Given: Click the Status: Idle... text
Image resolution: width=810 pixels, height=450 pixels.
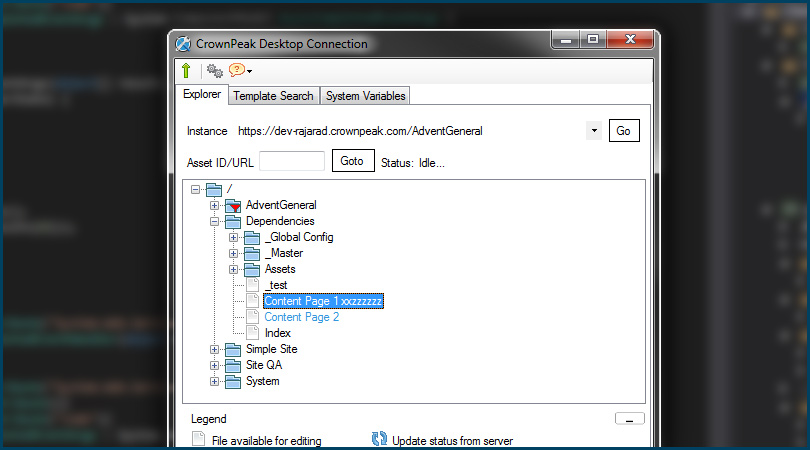Looking at the screenshot, I should tap(413, 163).
